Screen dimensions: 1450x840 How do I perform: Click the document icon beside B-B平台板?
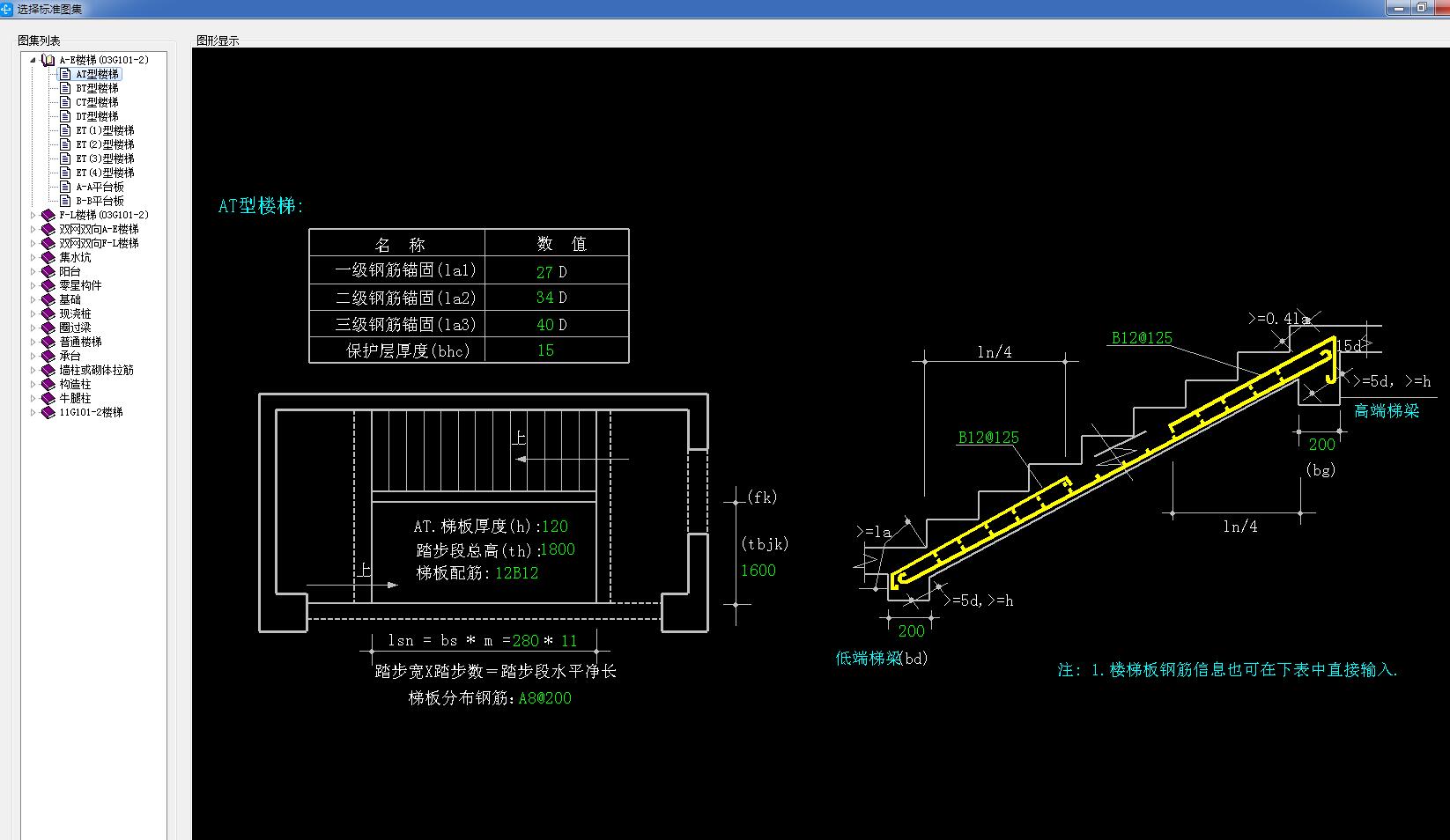pos(65,201)
